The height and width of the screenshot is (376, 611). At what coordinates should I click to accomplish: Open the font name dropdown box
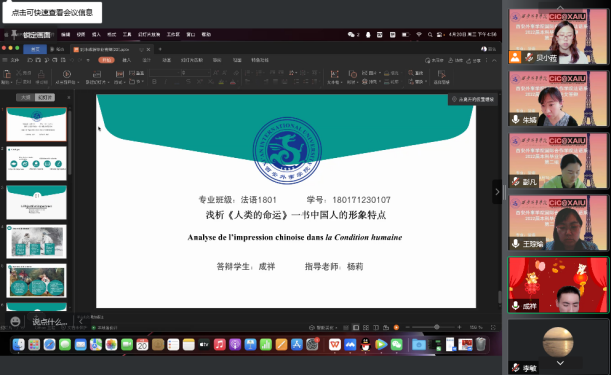165,73
